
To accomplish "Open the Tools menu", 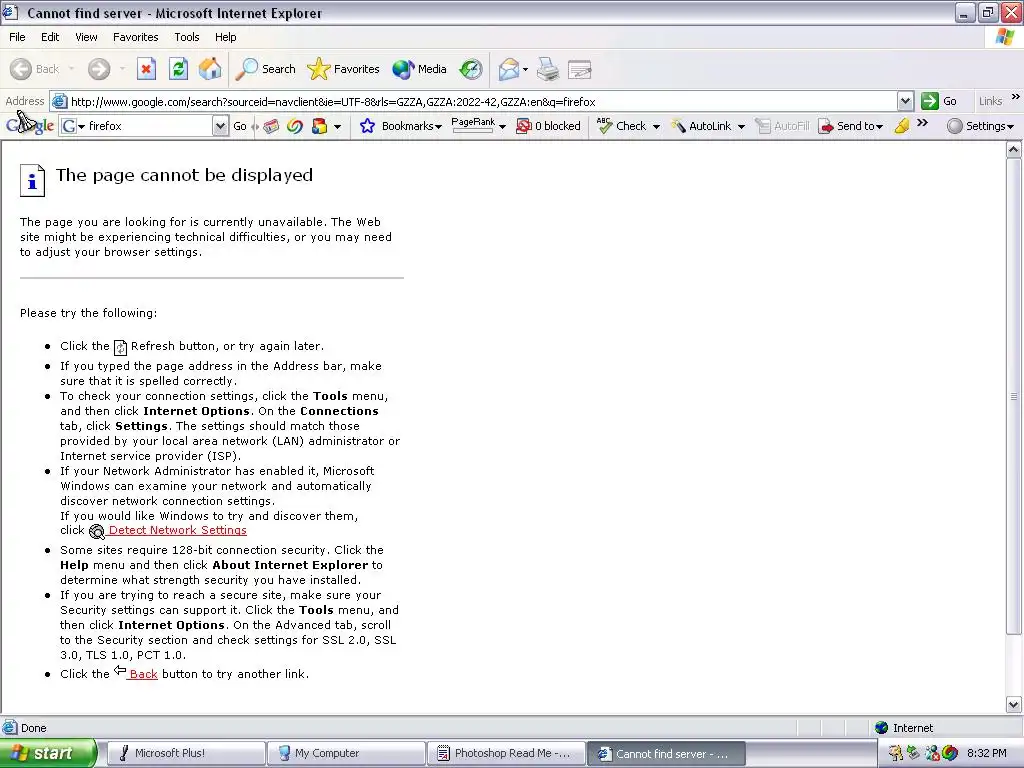I will click(186, 37).
